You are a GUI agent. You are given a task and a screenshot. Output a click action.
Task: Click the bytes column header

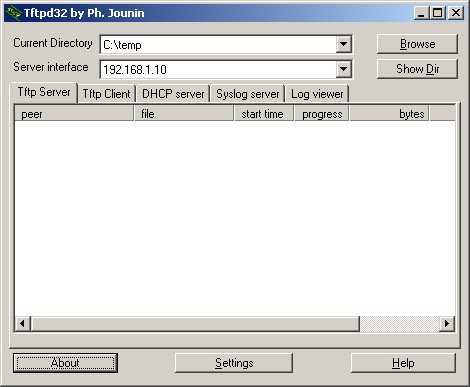point(389,113)
